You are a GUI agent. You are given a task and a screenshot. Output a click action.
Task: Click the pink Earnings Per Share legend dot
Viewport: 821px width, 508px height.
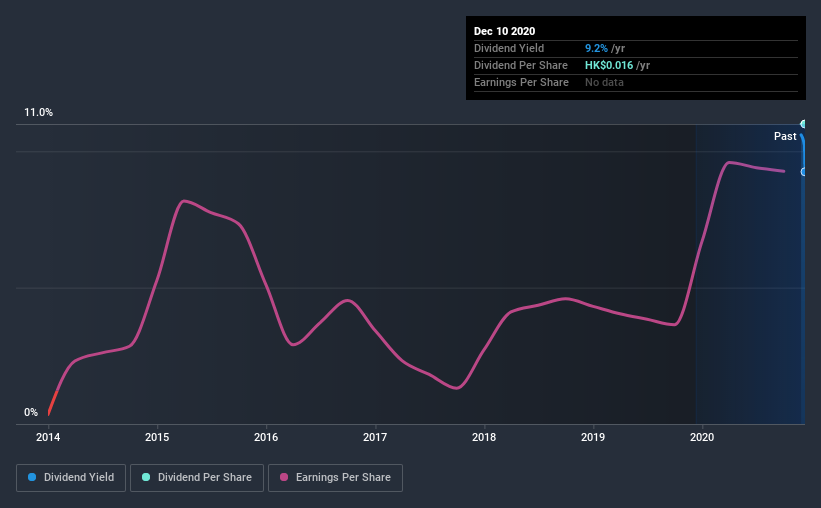tap(284, 477)
